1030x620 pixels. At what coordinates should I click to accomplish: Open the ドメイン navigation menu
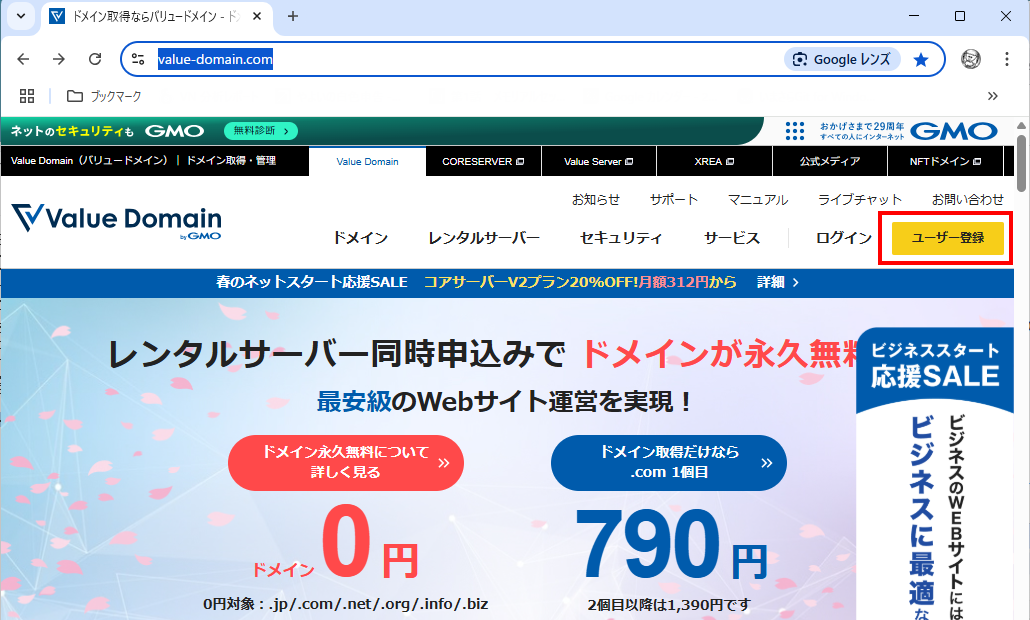tap(360, 238)
